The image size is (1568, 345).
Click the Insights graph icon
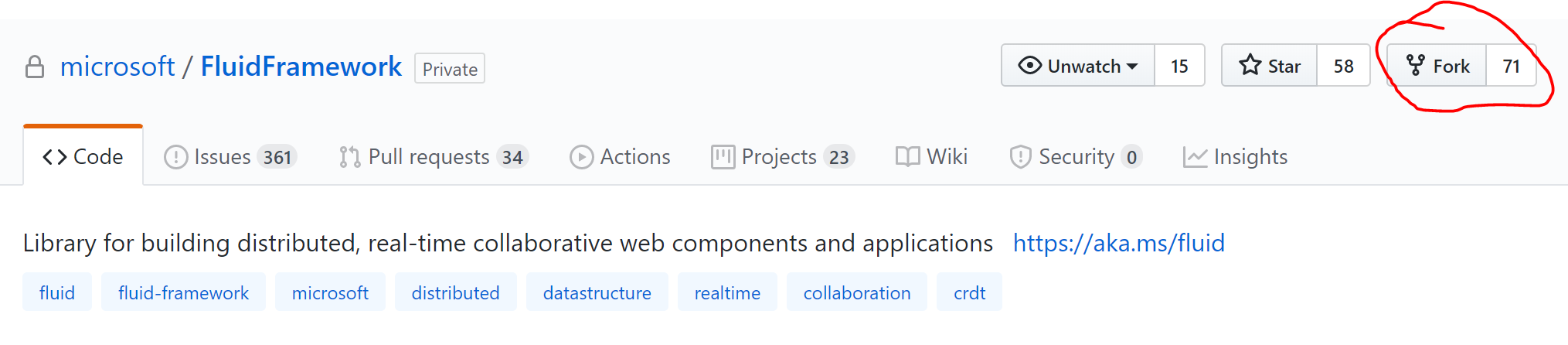pyautogui.click(x=1195, y=158)
